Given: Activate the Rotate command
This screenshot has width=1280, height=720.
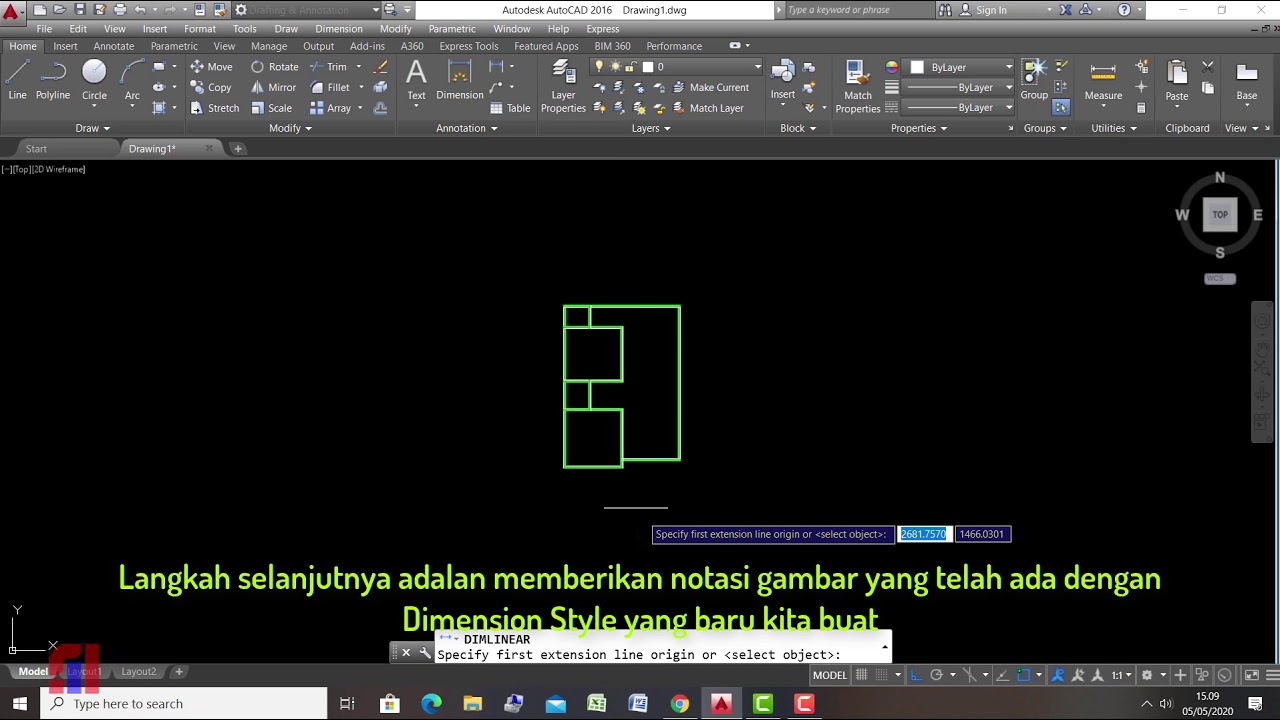Looking at the screenshot, I should click(x=274, y=67).
